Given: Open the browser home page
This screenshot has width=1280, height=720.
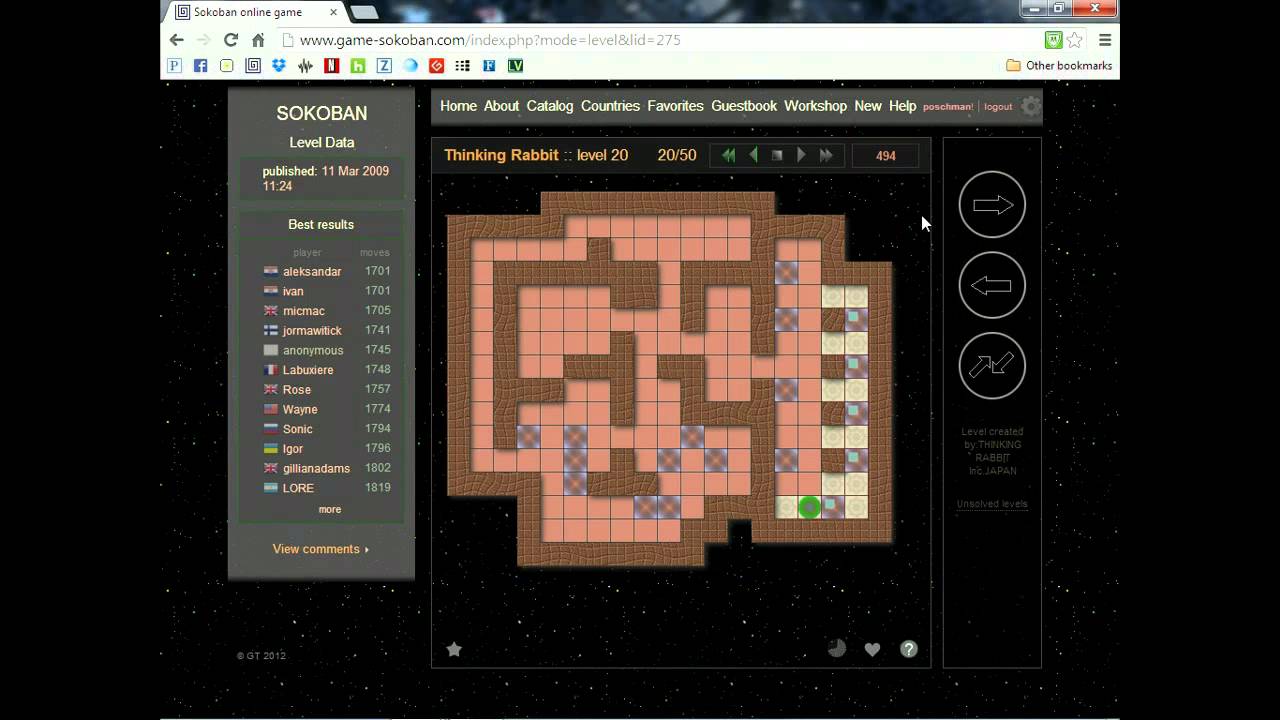Looking at the screenshot, I should pyautogui.click(x=258, y=40).
